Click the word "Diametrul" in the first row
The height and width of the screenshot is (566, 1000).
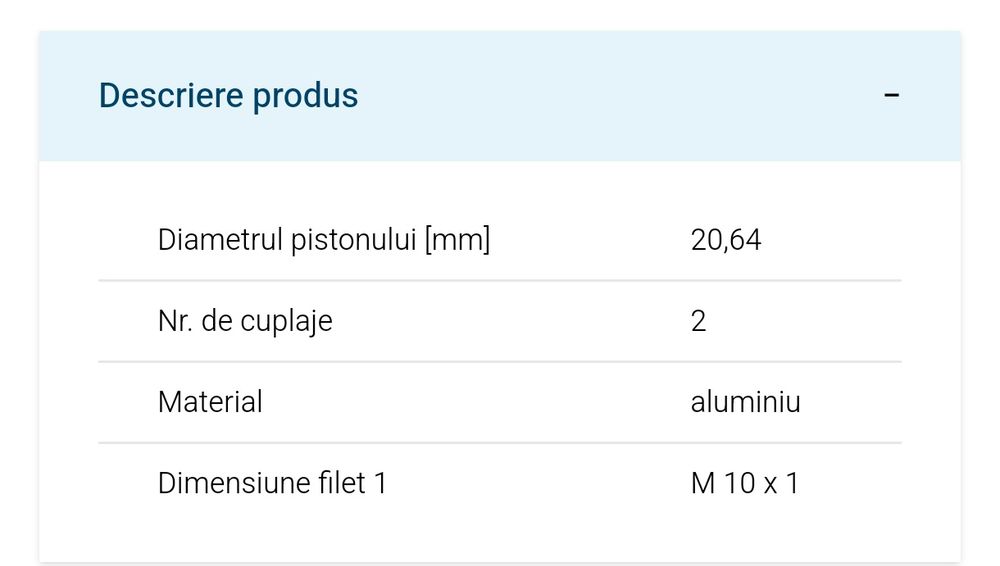(220, 240)
